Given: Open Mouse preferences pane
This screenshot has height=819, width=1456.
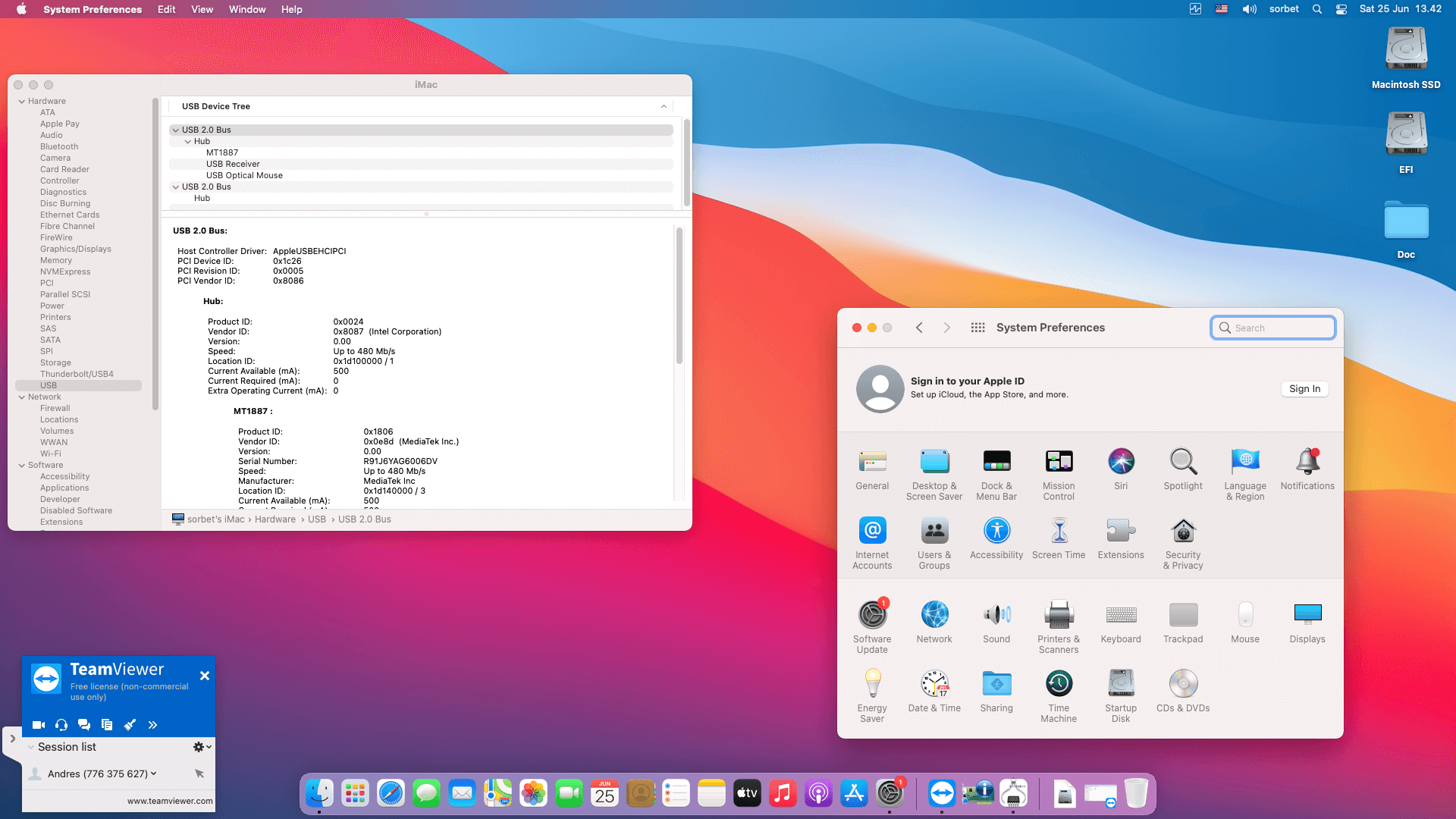Looking at the screenshot, I should click(x=1245, y=623).
